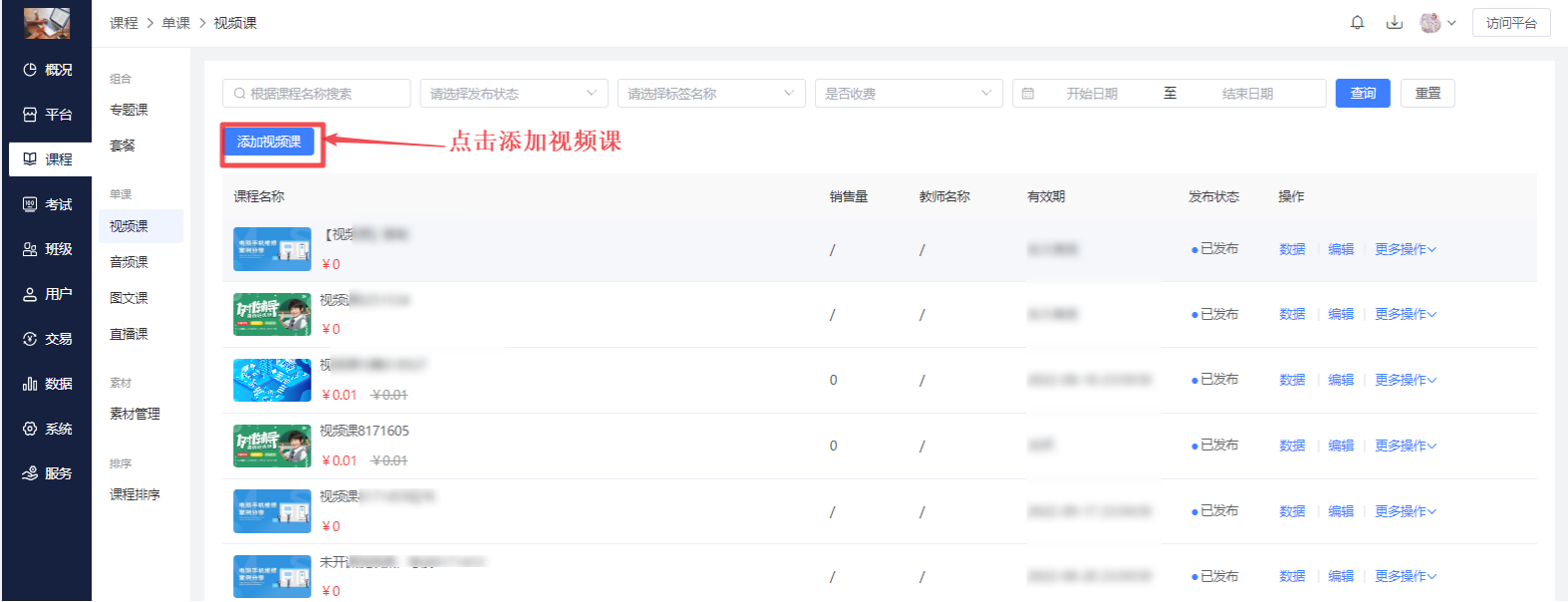Open 班级 class section in sidebar
Screen dimensions: 1568x602
pyautogui.click(x=48, y=249)
